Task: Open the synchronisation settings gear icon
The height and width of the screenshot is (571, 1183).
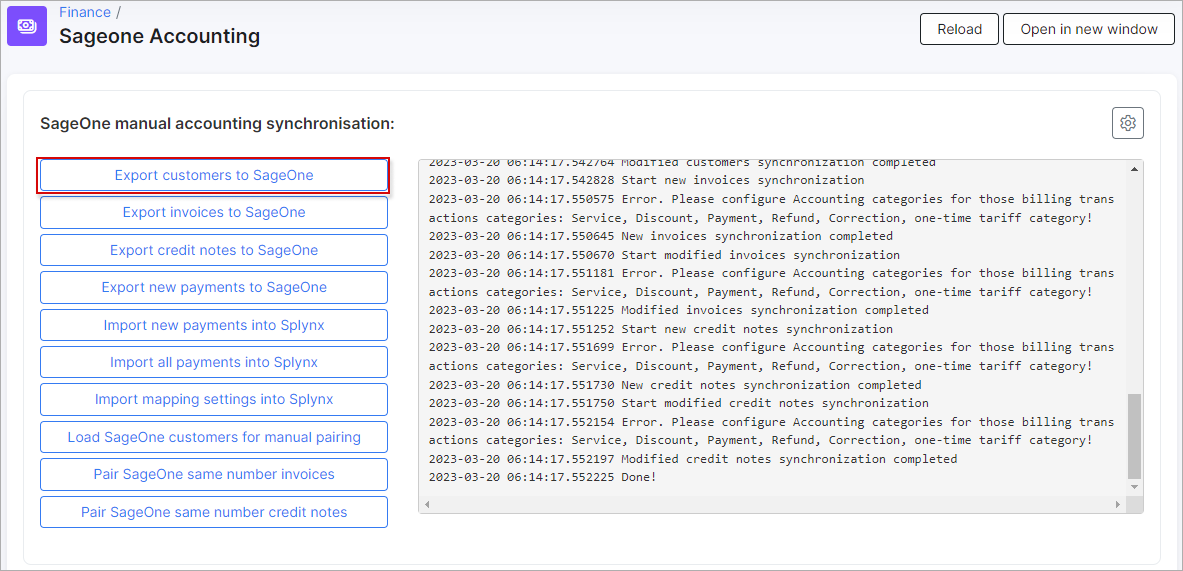Action: [1127, 123]
